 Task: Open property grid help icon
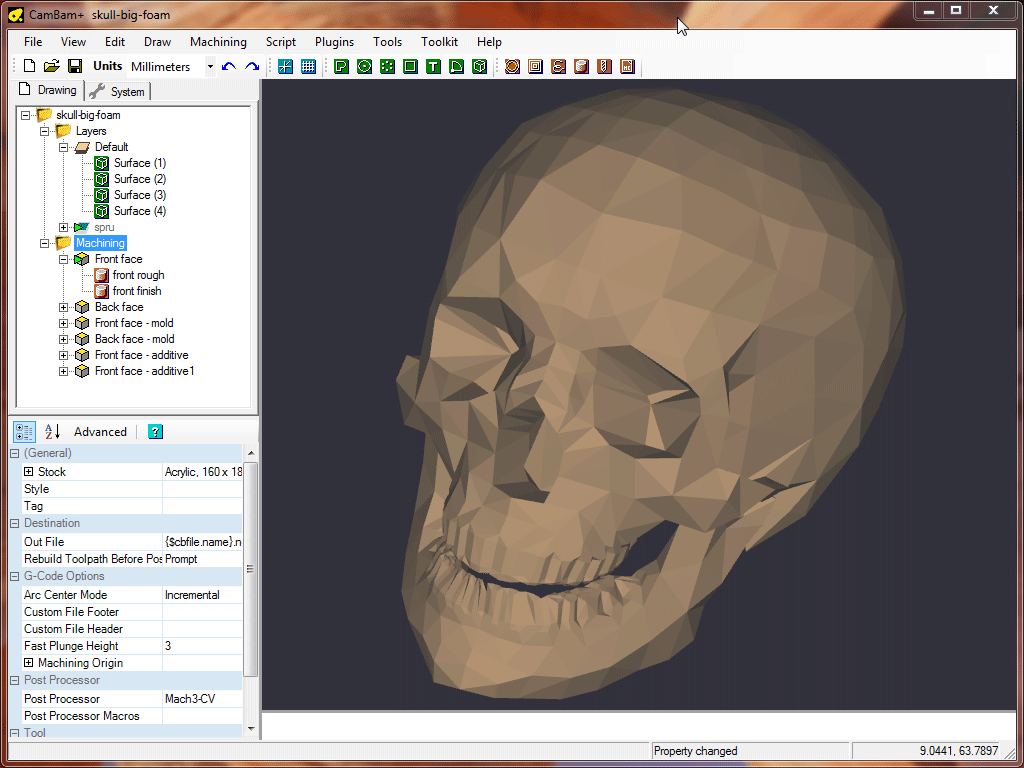click(155, 432)
